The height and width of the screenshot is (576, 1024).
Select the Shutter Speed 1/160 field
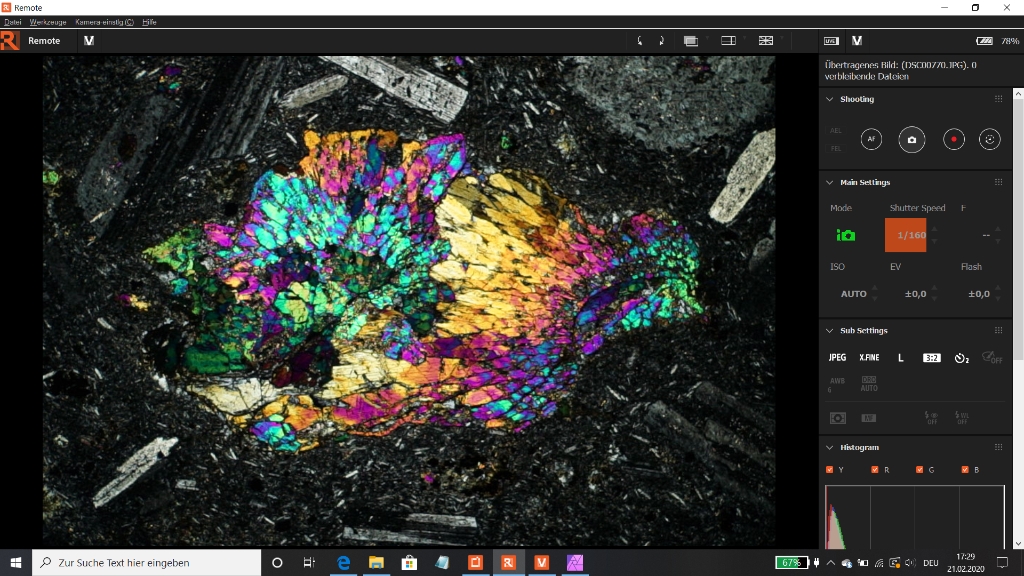[905, 235]
